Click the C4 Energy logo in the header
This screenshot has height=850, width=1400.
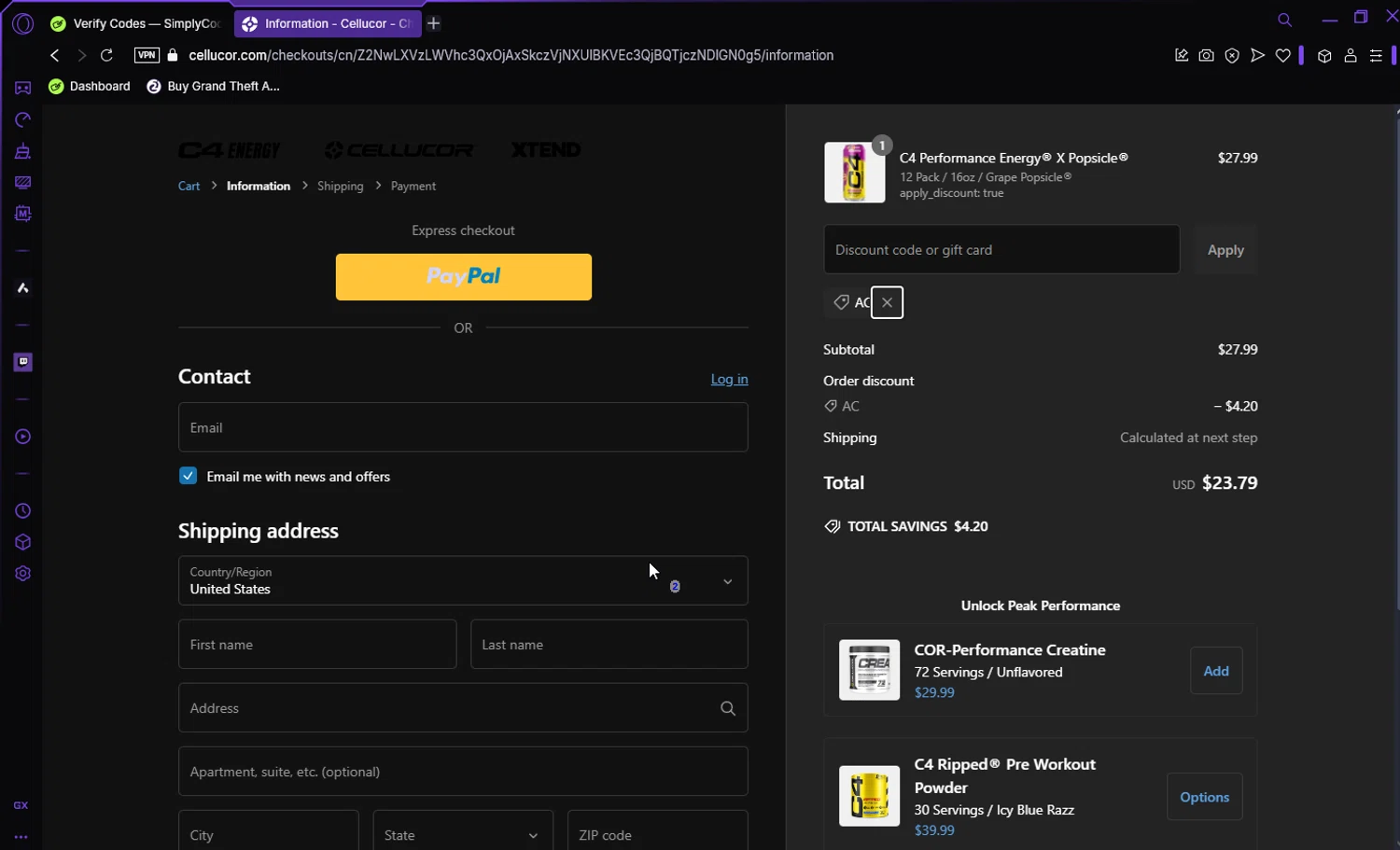230,150
